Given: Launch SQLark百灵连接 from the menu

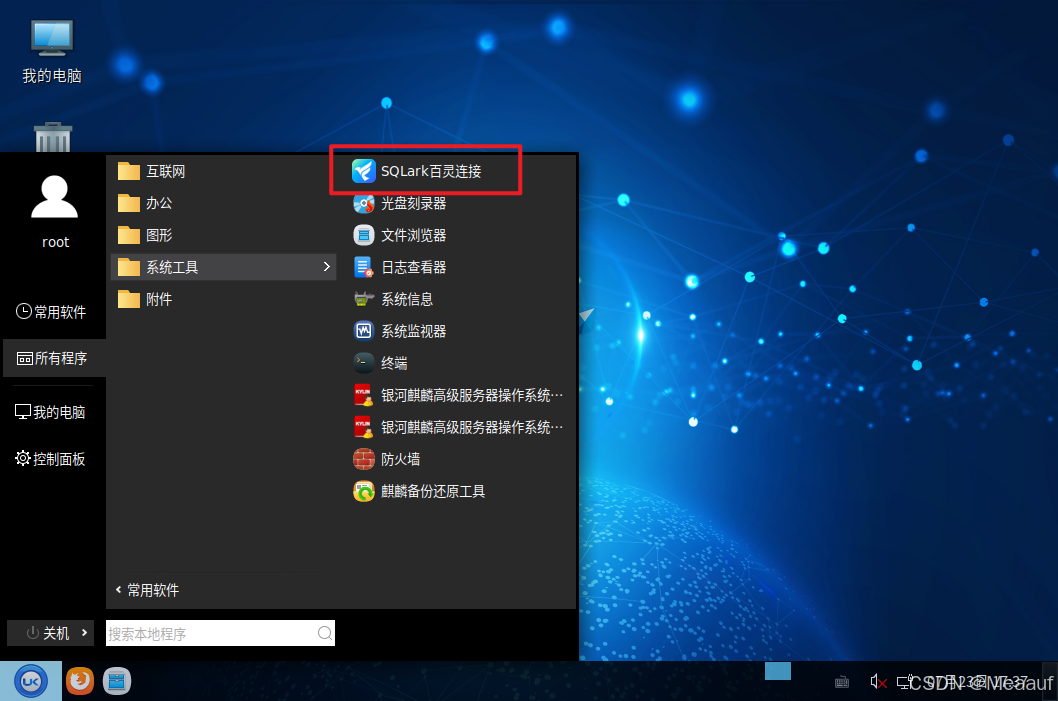Looking at the screenshot, I should [416, 171].
